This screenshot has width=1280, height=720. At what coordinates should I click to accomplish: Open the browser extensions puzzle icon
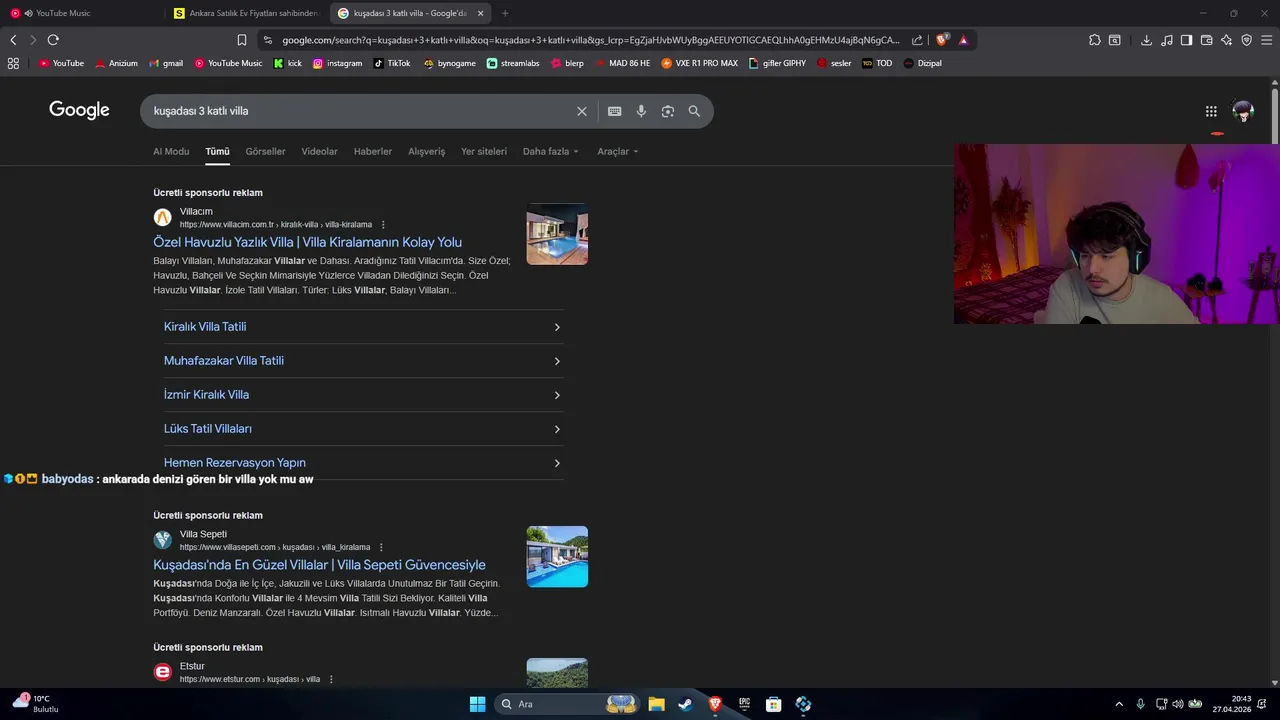pyautogui.click(x=1095, y=40)
